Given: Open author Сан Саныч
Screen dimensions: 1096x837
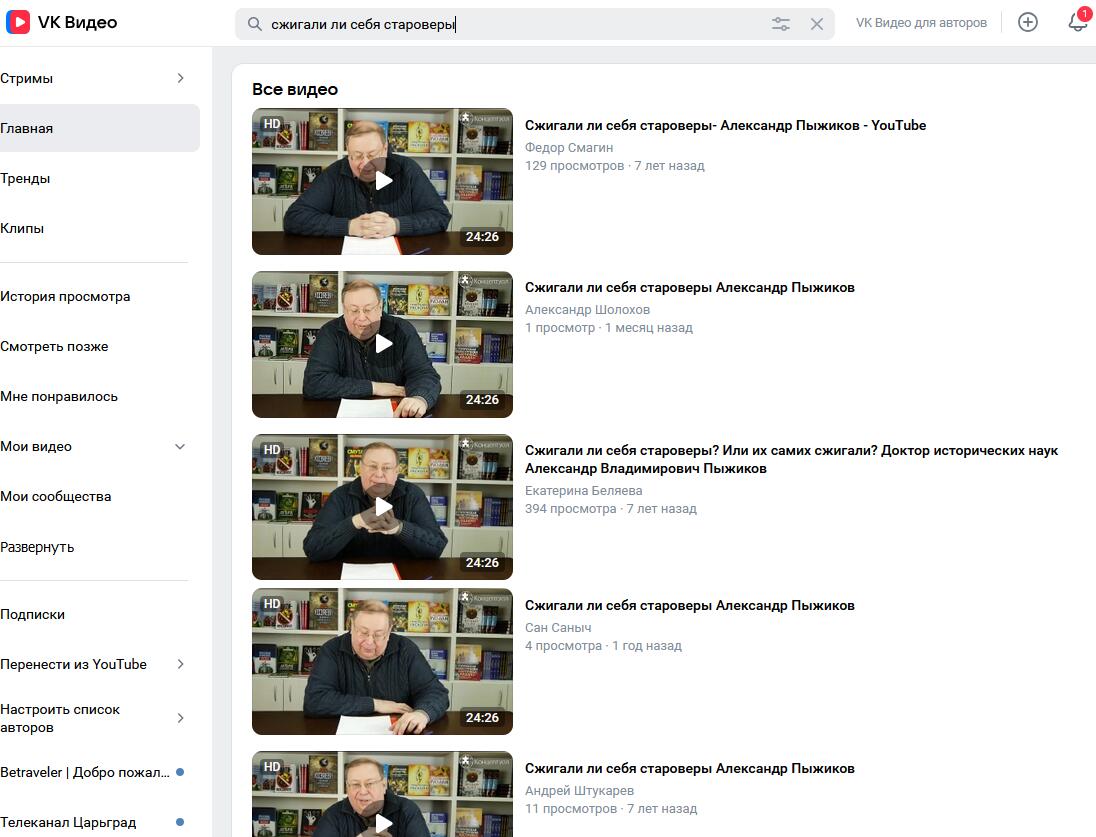Looking at the screenshot, I should (558, 628).
